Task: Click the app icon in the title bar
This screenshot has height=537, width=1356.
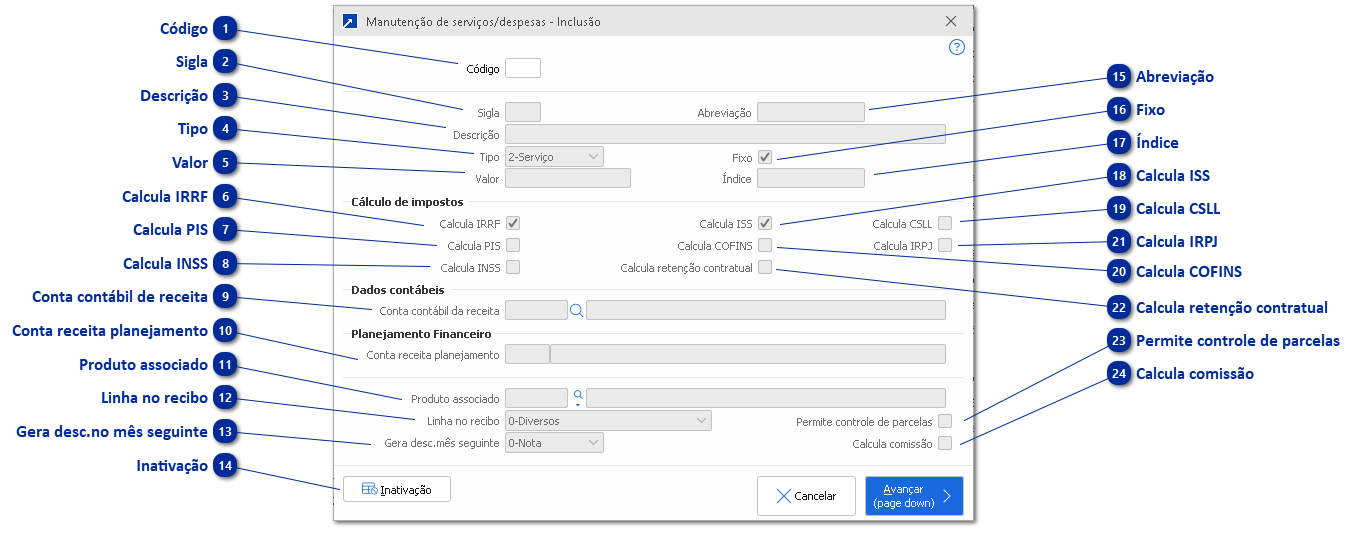Action: (349, 21)
